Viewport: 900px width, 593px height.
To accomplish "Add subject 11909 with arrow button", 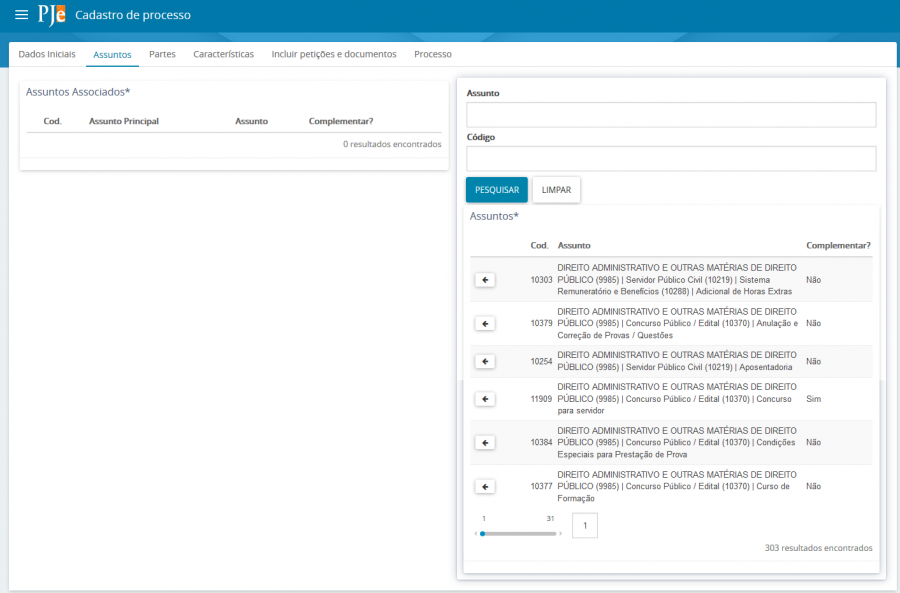I will (x=485, y=399).
